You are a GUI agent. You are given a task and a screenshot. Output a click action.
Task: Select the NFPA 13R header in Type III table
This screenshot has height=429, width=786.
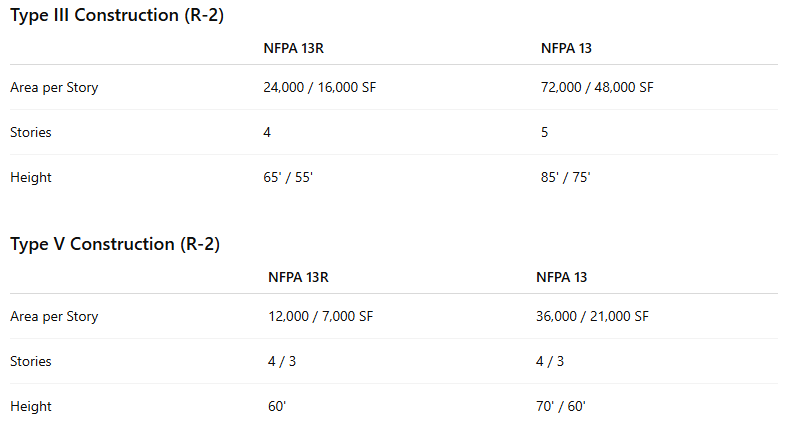[x=293, y=47]
